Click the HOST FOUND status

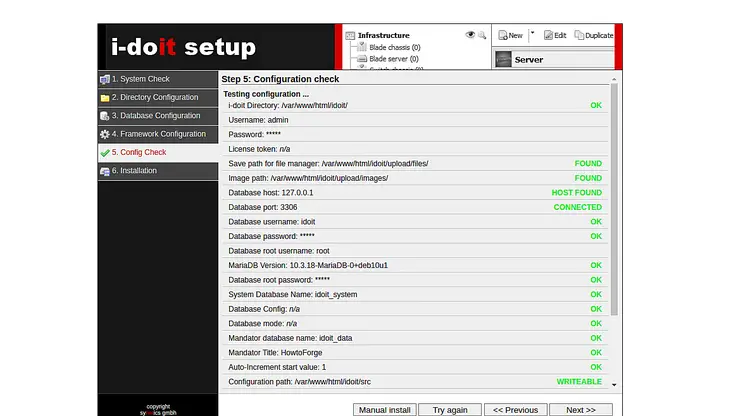[577, 193]
